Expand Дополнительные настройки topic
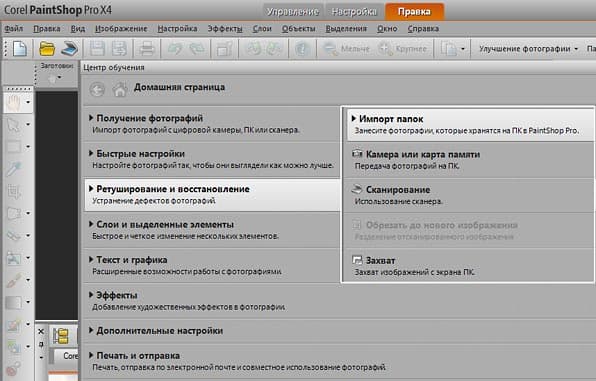The image size is (596, 381). tap(338, 331)
